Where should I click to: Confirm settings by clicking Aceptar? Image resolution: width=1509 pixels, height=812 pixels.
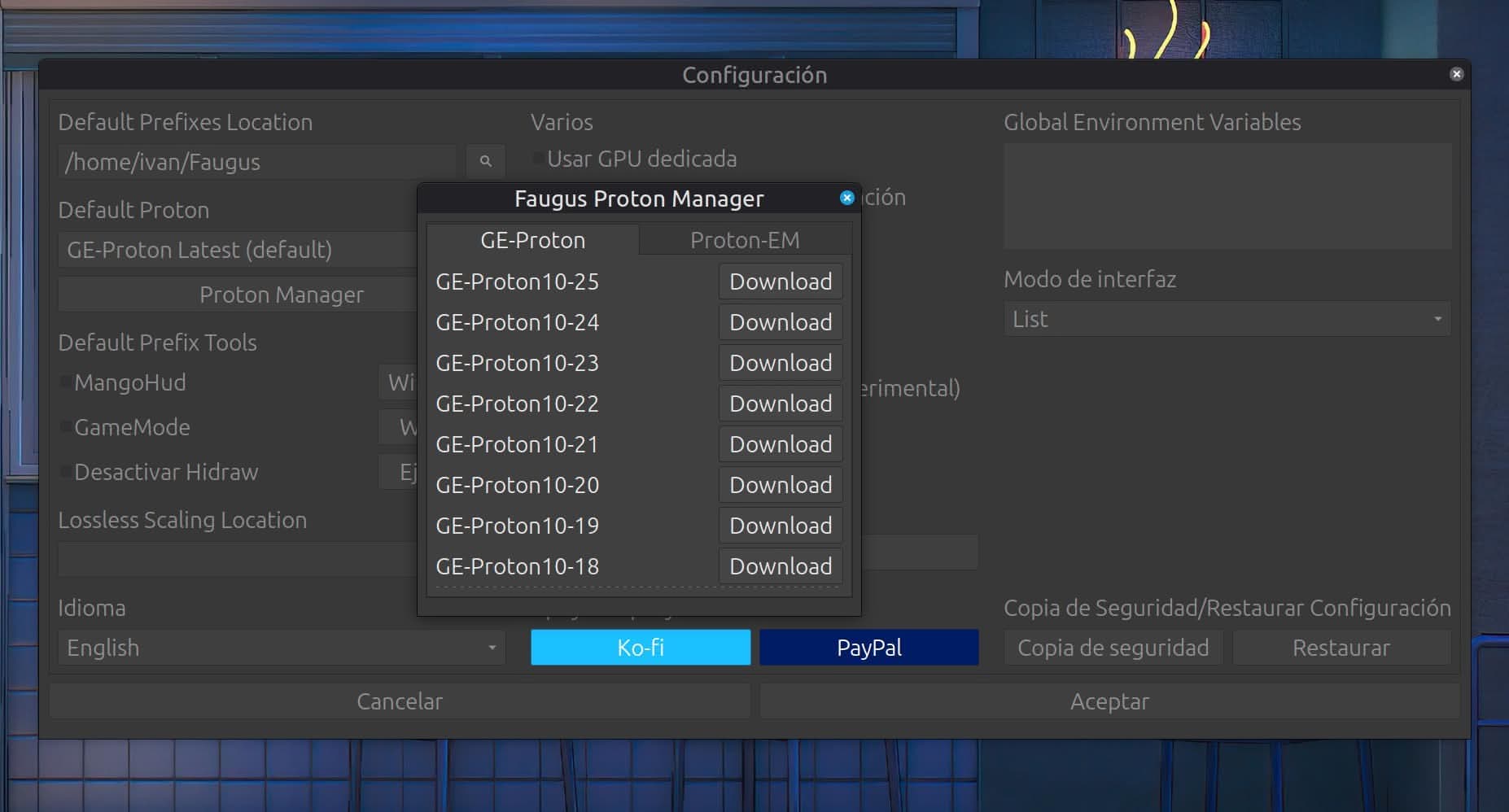coord(1110,701)
